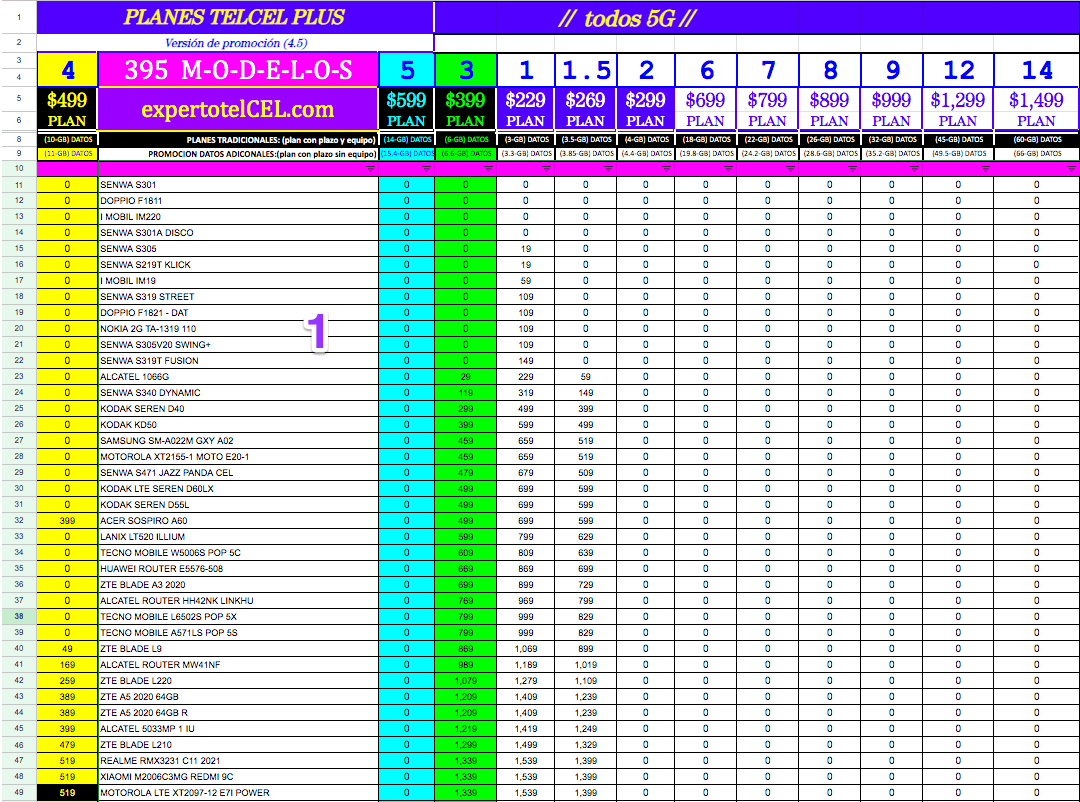Viewport: 1080px width, 802px height.
Task: Select the '(10-GB) DATOS' cell
Action: point(67,140)
